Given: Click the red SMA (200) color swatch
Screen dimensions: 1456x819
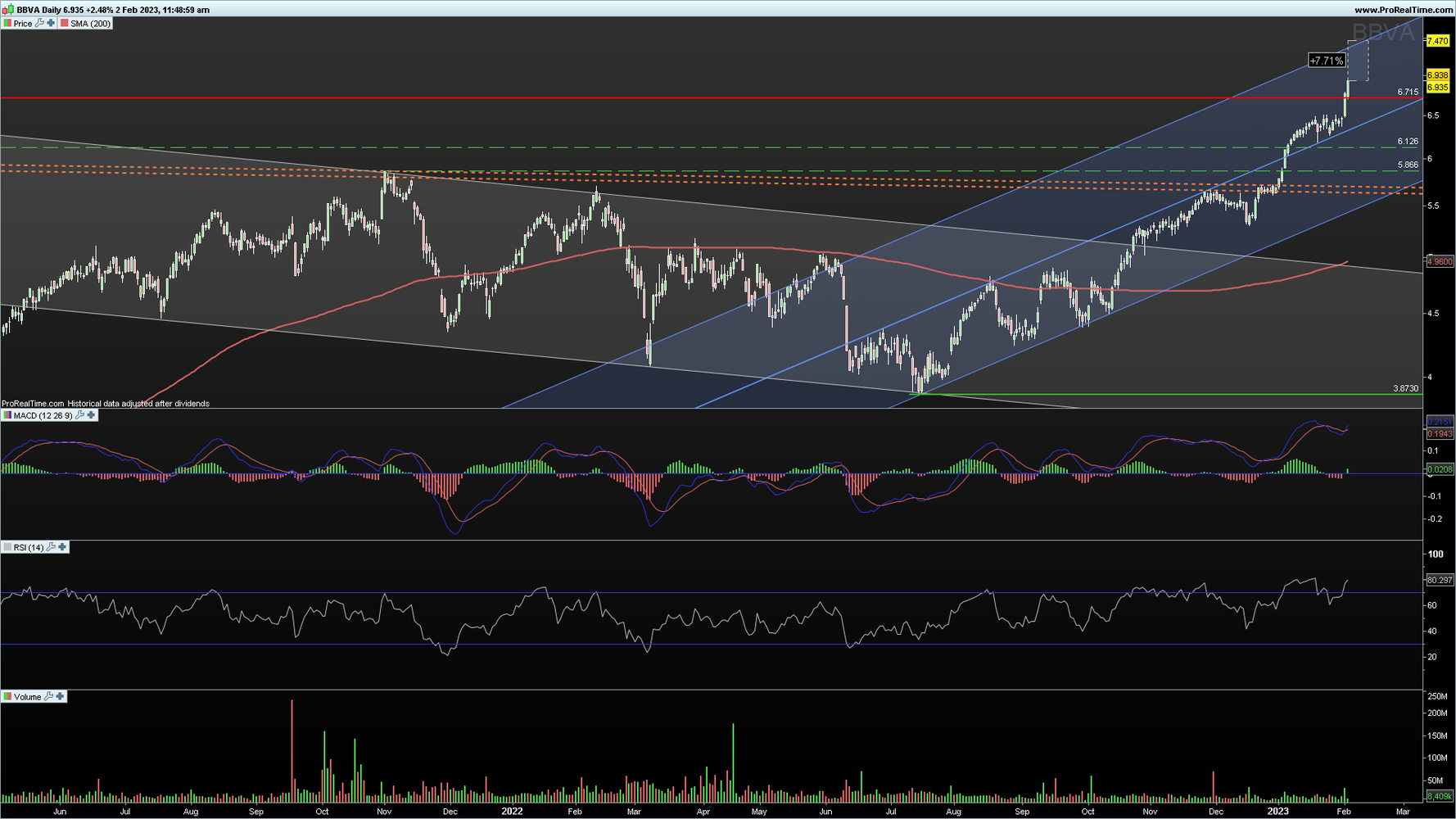Looking at the screenshot, I should point(65,24).
